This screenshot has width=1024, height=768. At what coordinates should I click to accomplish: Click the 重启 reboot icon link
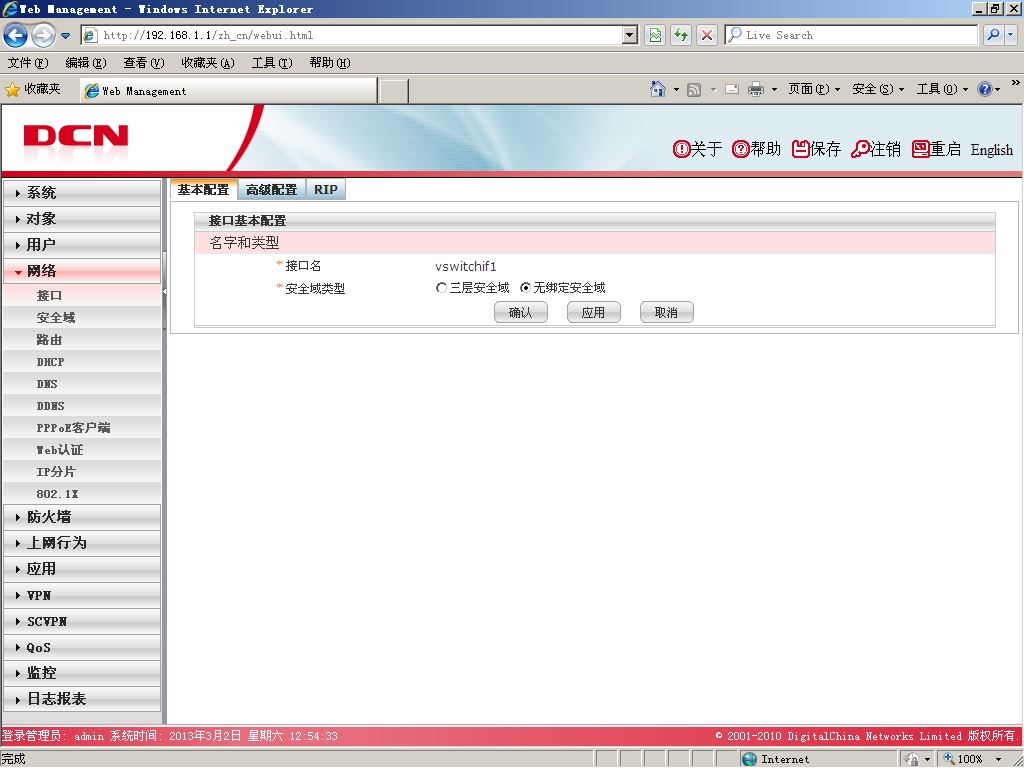coord(936,150)
